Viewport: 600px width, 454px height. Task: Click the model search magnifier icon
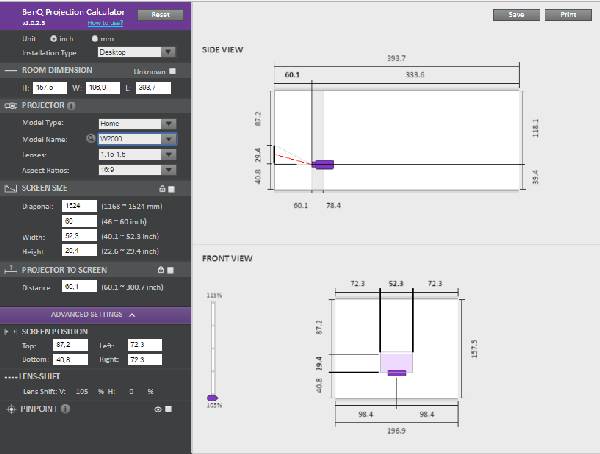coord(90,138)
